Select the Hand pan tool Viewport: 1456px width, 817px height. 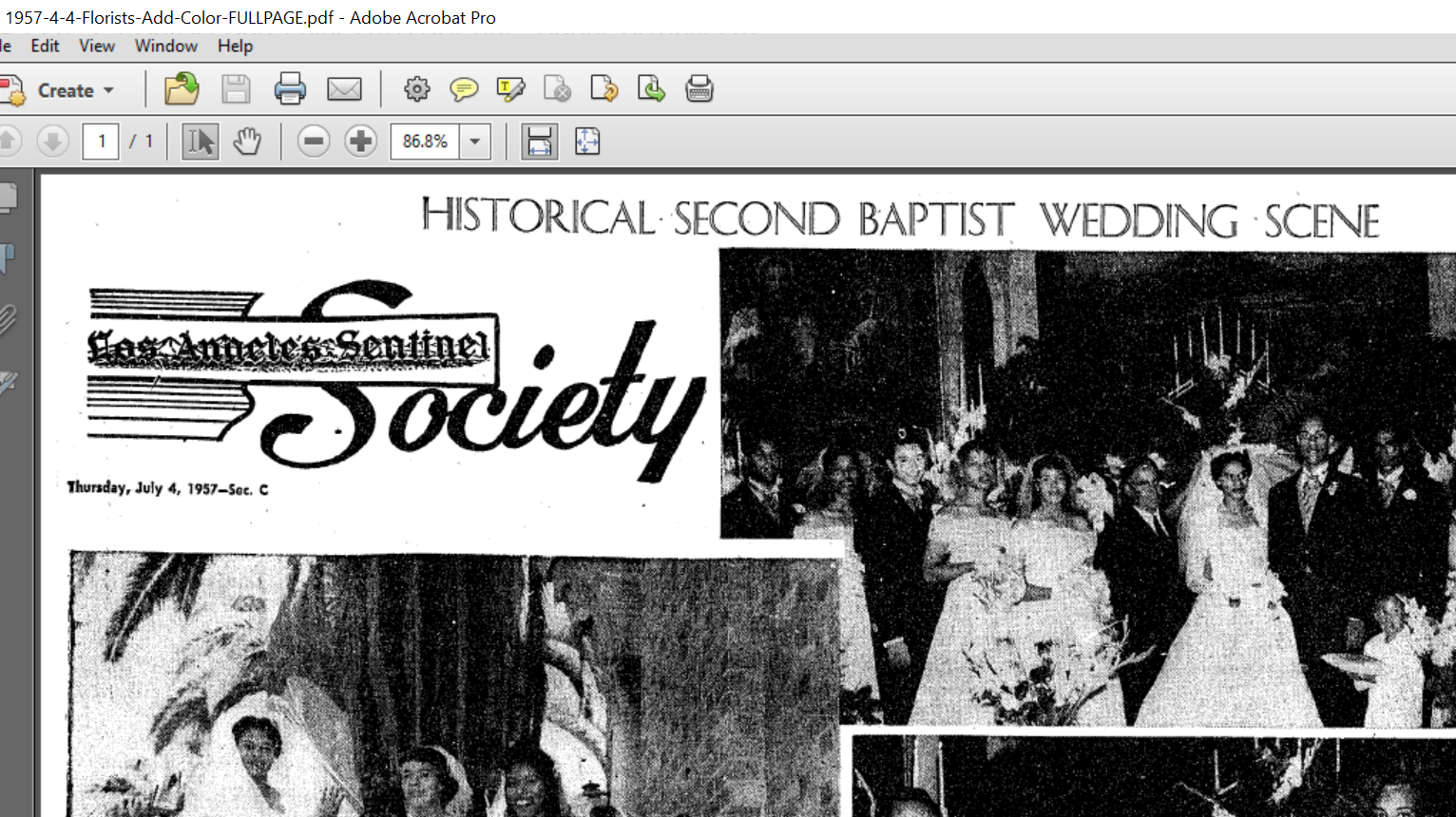[x=247, y=142]
